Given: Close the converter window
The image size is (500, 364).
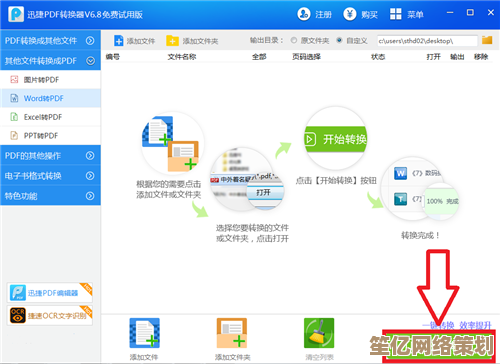Looking at the screenshot, I should point(491,13).
